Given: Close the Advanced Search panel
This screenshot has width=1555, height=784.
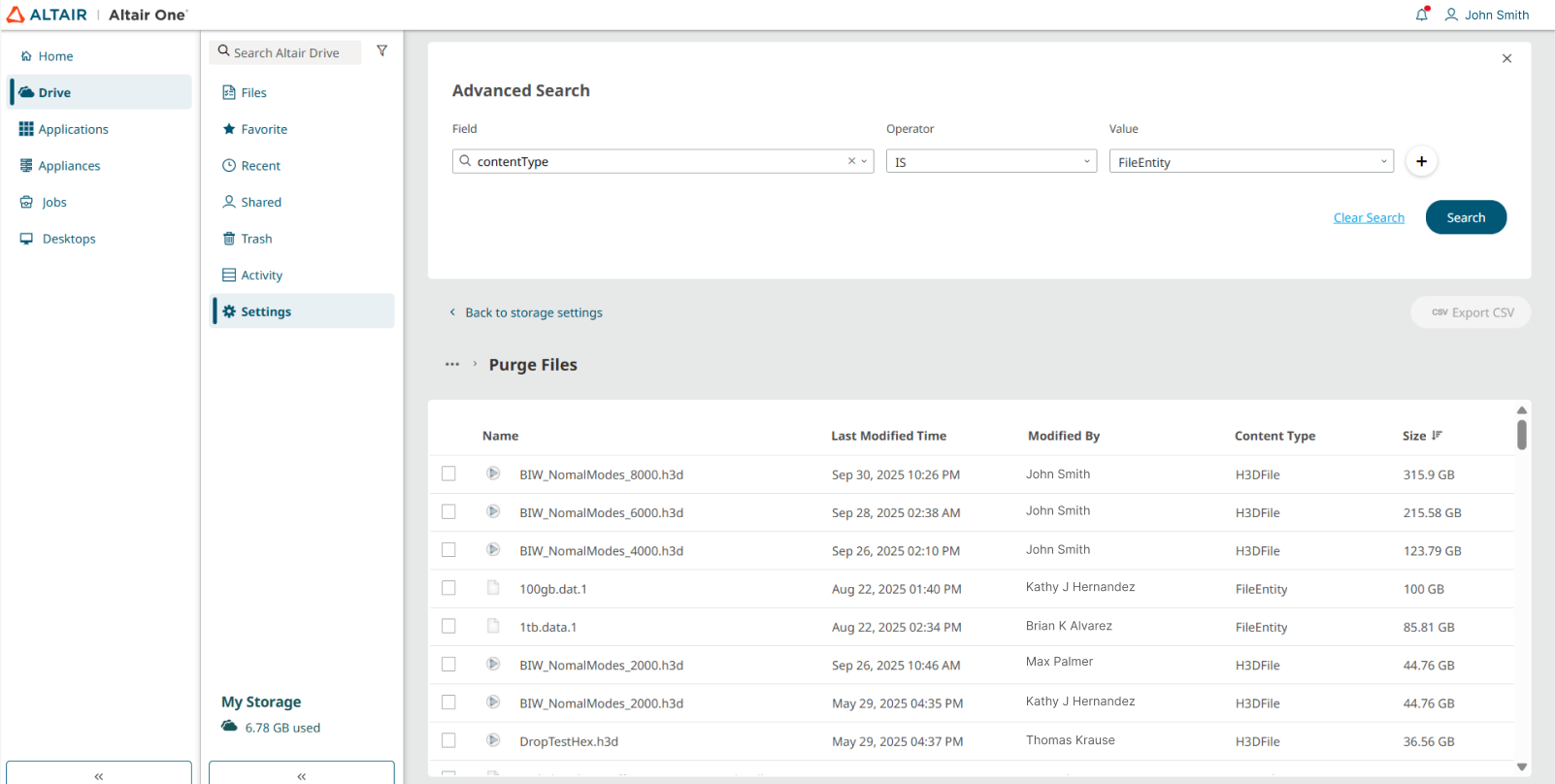Looking at the screenshot, I should pyautogui.click(x=1506, y=58).
